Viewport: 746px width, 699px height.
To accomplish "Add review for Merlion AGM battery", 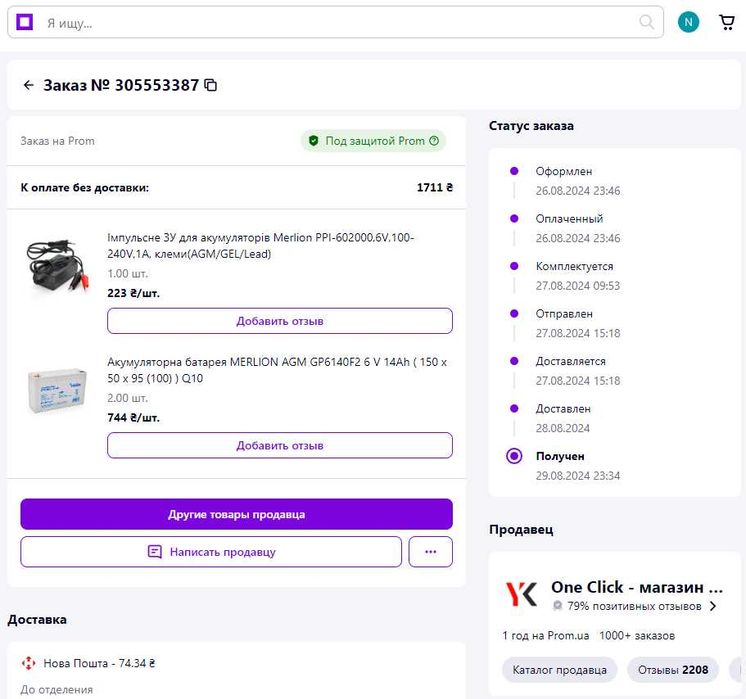I will click(x=280, y=445).
